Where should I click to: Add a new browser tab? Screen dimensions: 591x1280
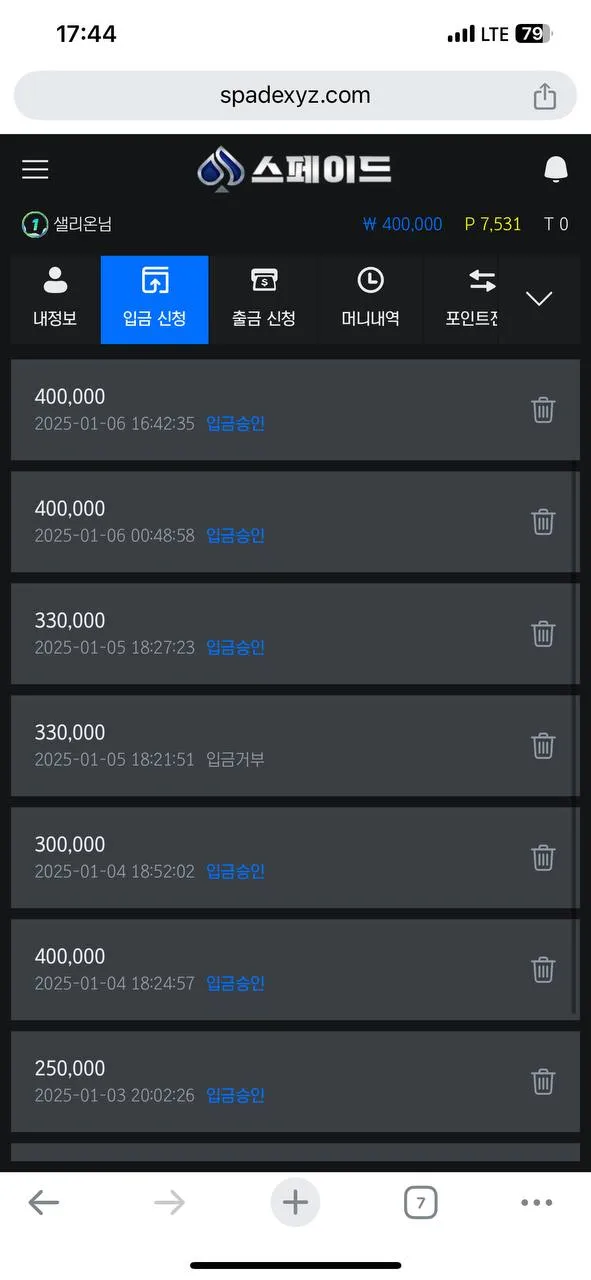[295, 1202]
